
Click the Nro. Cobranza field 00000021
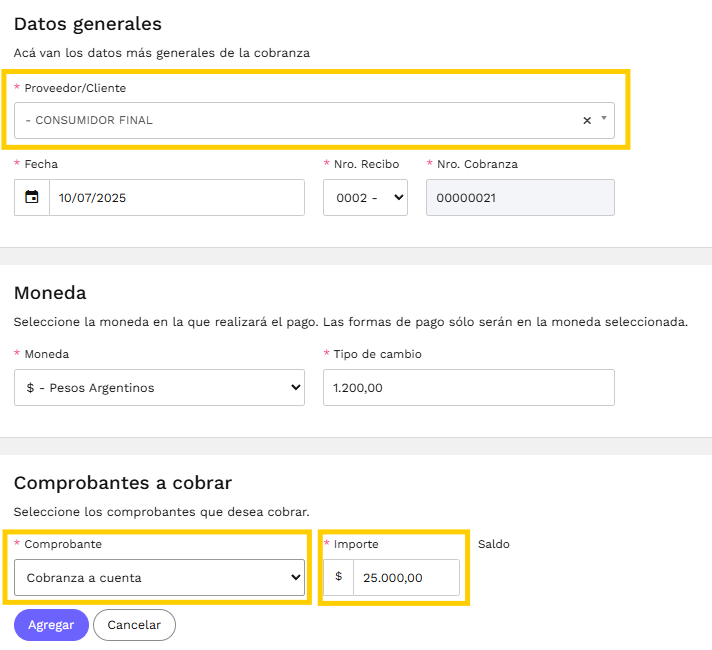(520, 197)
